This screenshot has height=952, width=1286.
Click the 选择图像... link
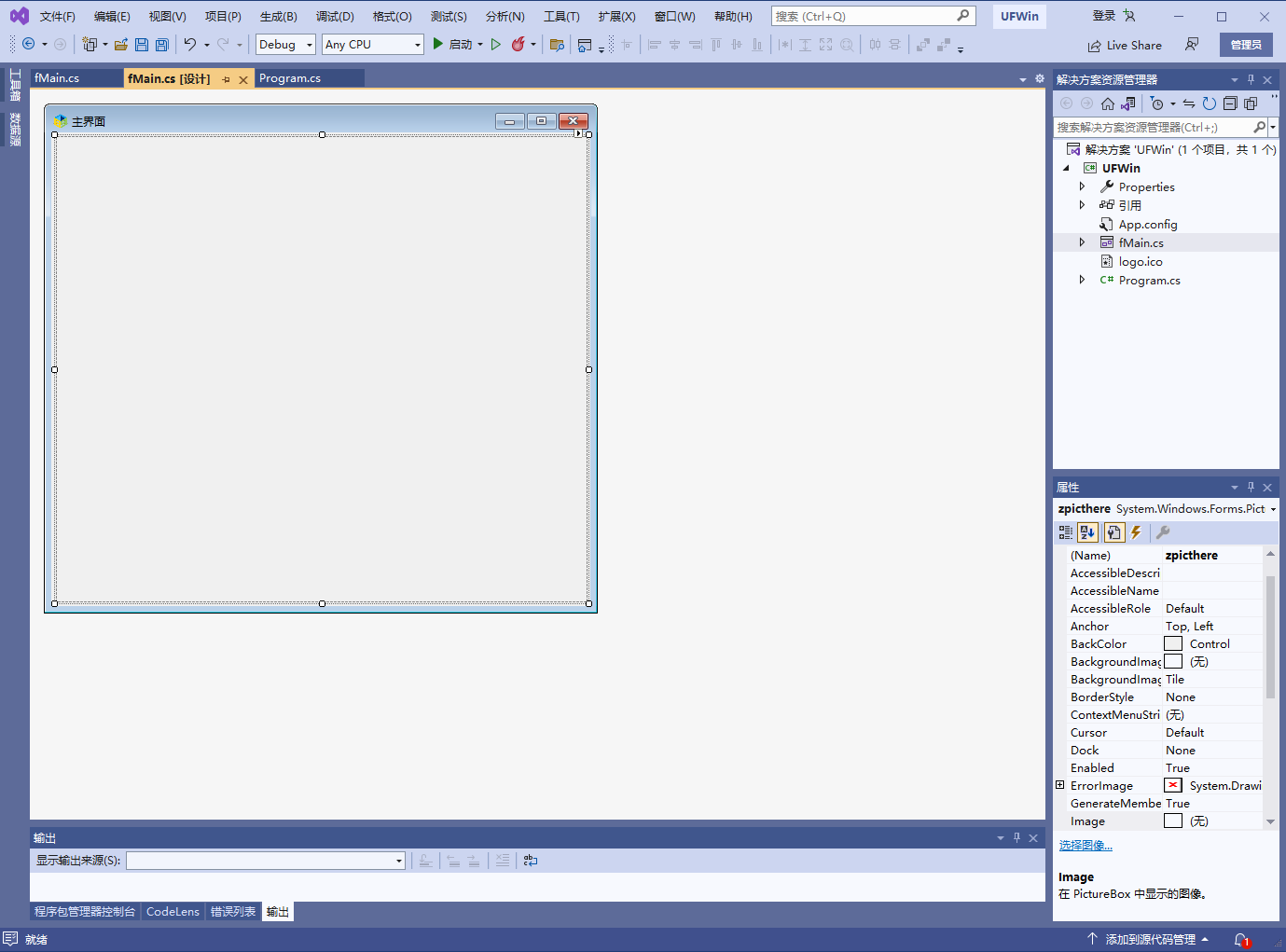point(1085,846)
